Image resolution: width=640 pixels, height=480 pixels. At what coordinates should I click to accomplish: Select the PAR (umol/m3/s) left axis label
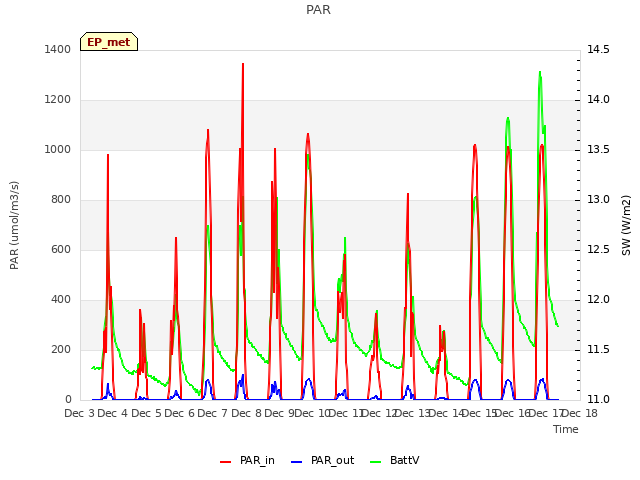pyautogui.click(x=14, y=225)
